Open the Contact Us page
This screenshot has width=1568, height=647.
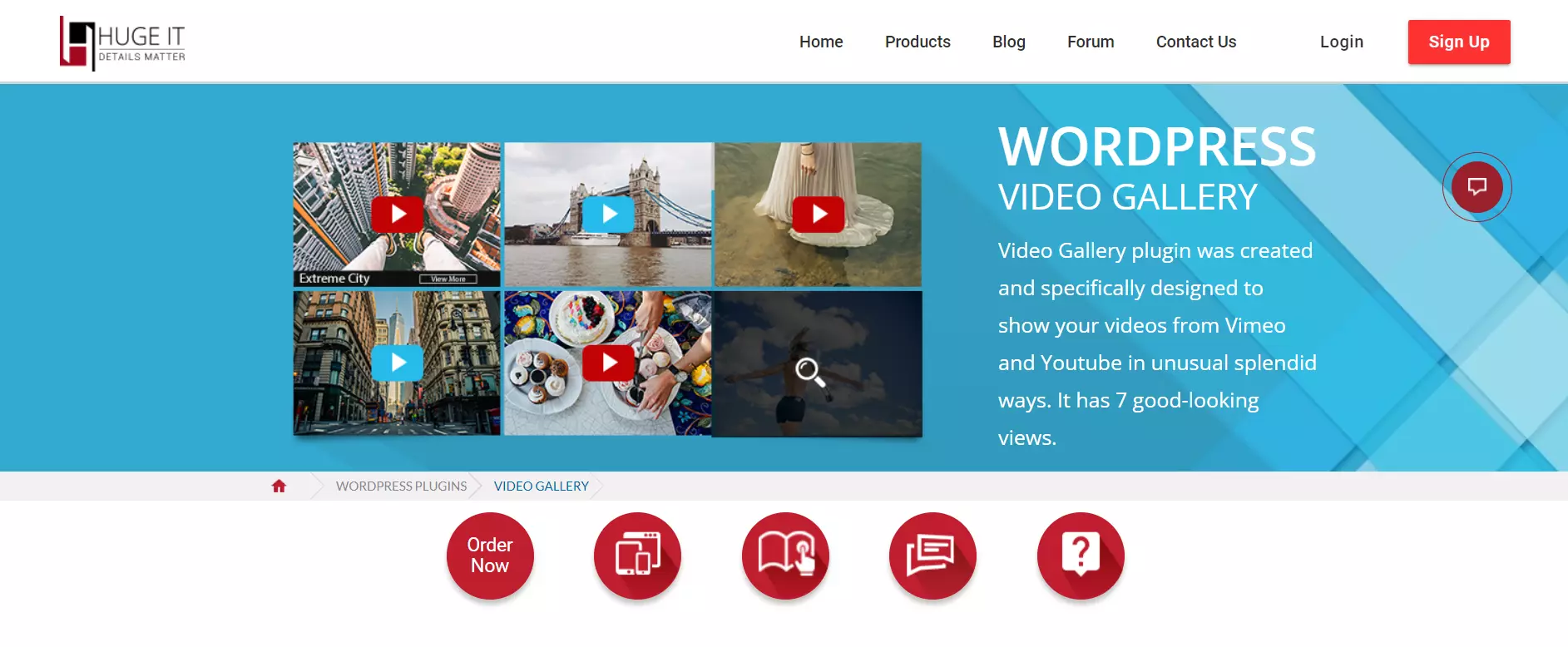1196,42
